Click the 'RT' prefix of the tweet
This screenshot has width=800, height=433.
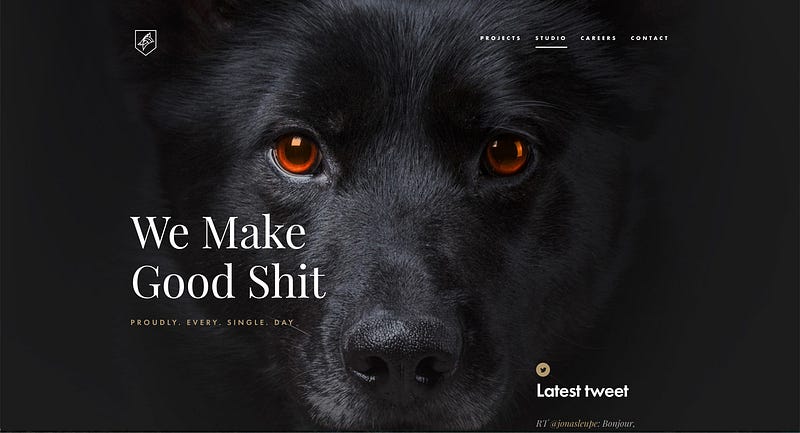pyautogui.click(x=542, y=424)
